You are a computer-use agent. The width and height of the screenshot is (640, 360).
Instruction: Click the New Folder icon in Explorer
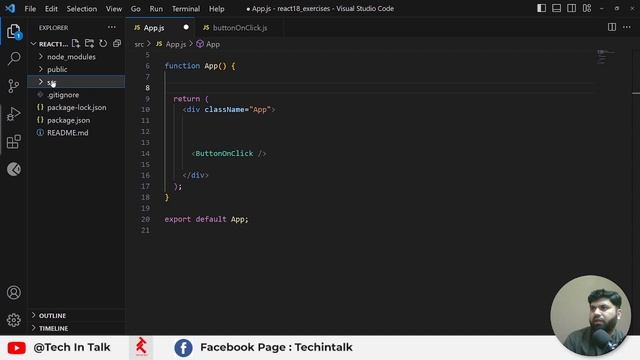pyautogui.click(x=89, y=44)
